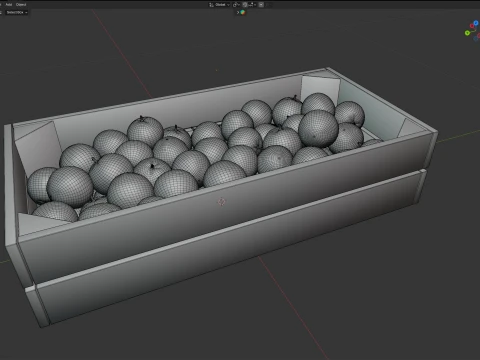Click the green Y axis gizmo ball
The image size is (480, 360).
pos(467,33)
